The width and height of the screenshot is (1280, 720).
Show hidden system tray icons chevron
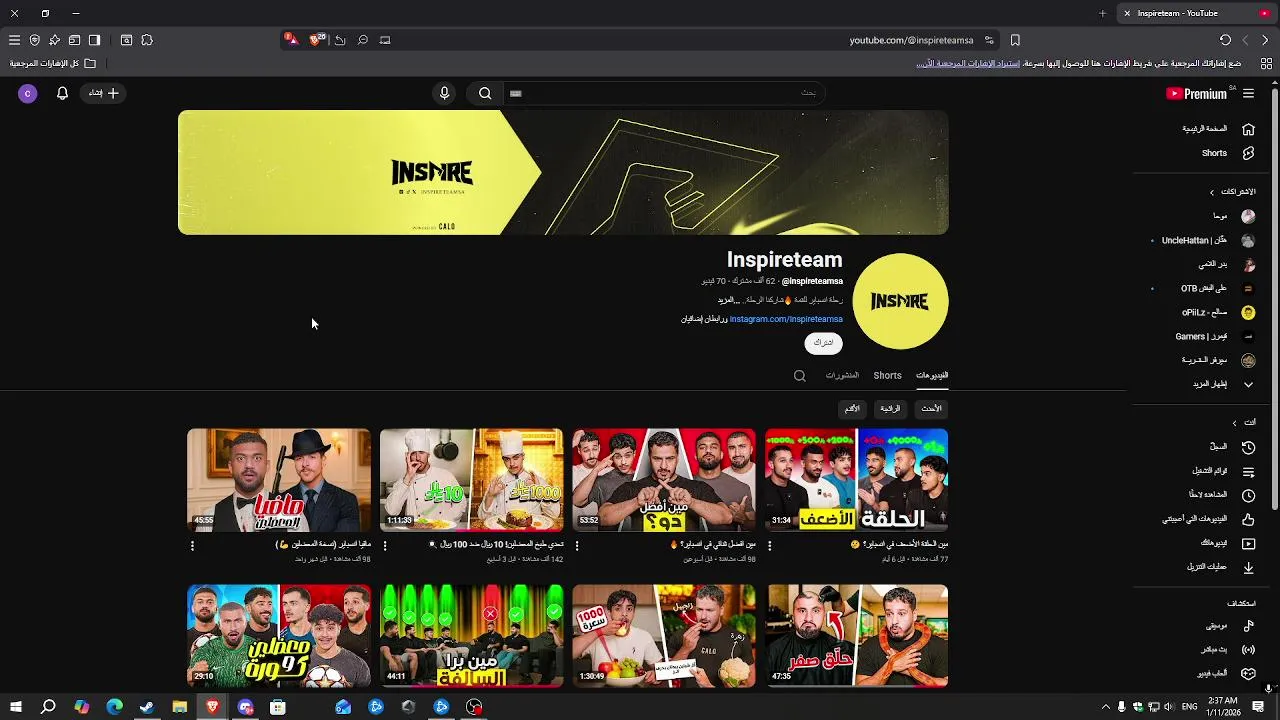point(1105,707)
